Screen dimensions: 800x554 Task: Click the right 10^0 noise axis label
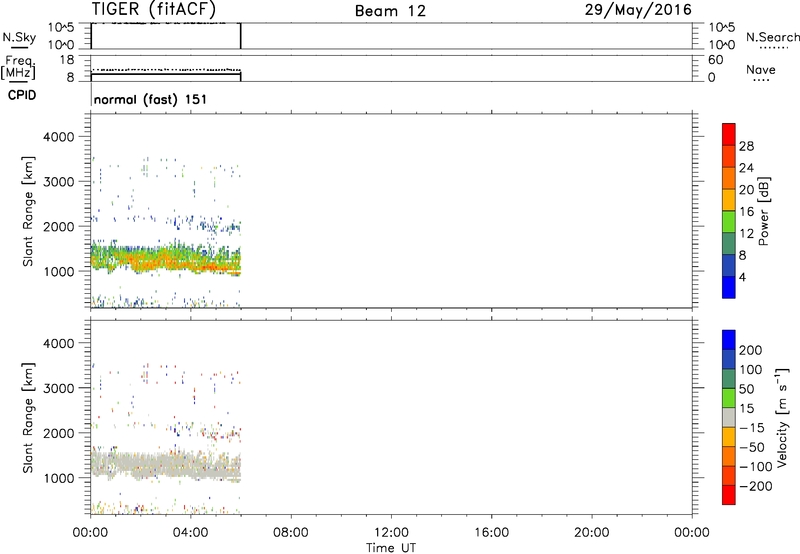pyautogui.click(x=722, y=44)
